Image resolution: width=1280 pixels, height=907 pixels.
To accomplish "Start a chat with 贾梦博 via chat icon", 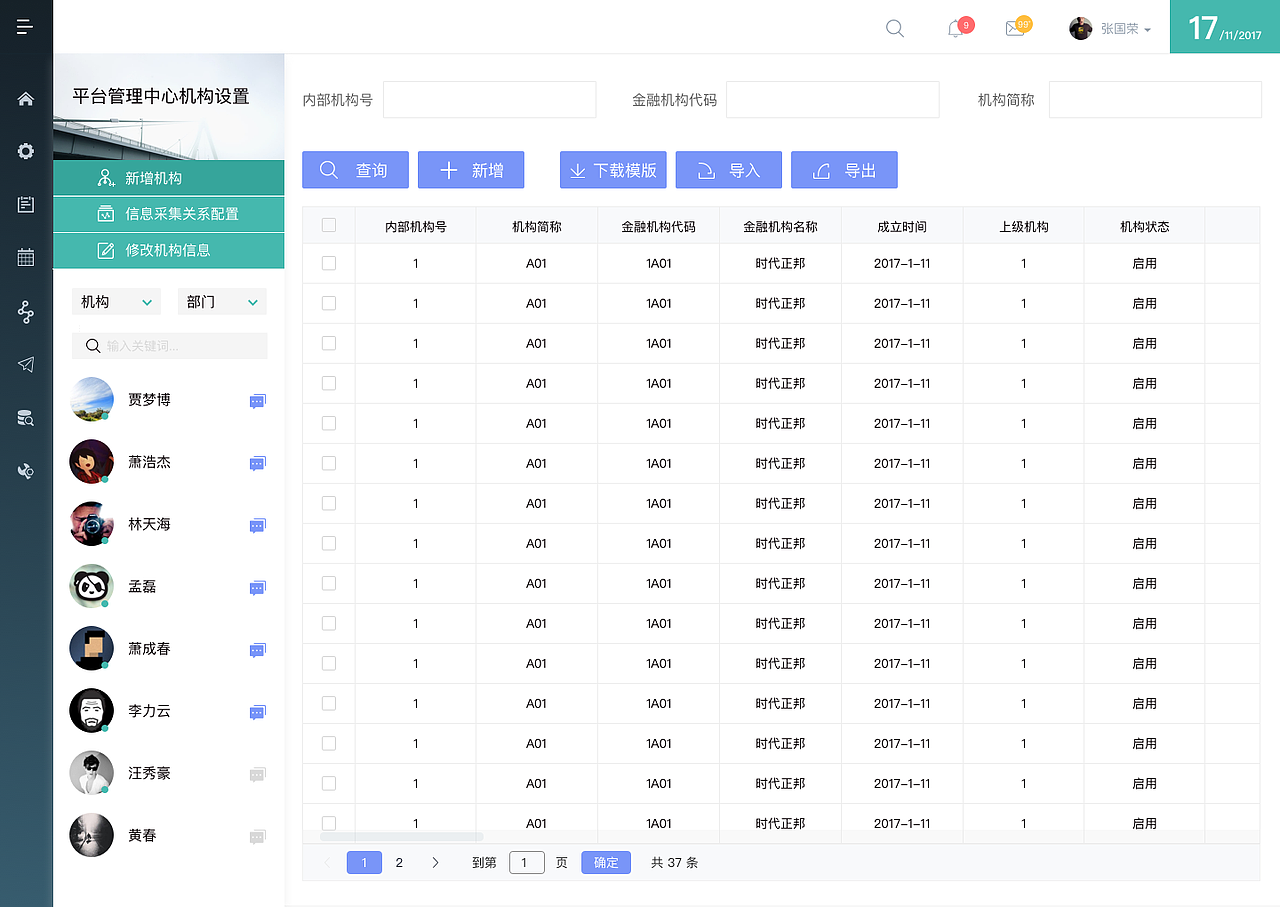I will pos(257,400).
